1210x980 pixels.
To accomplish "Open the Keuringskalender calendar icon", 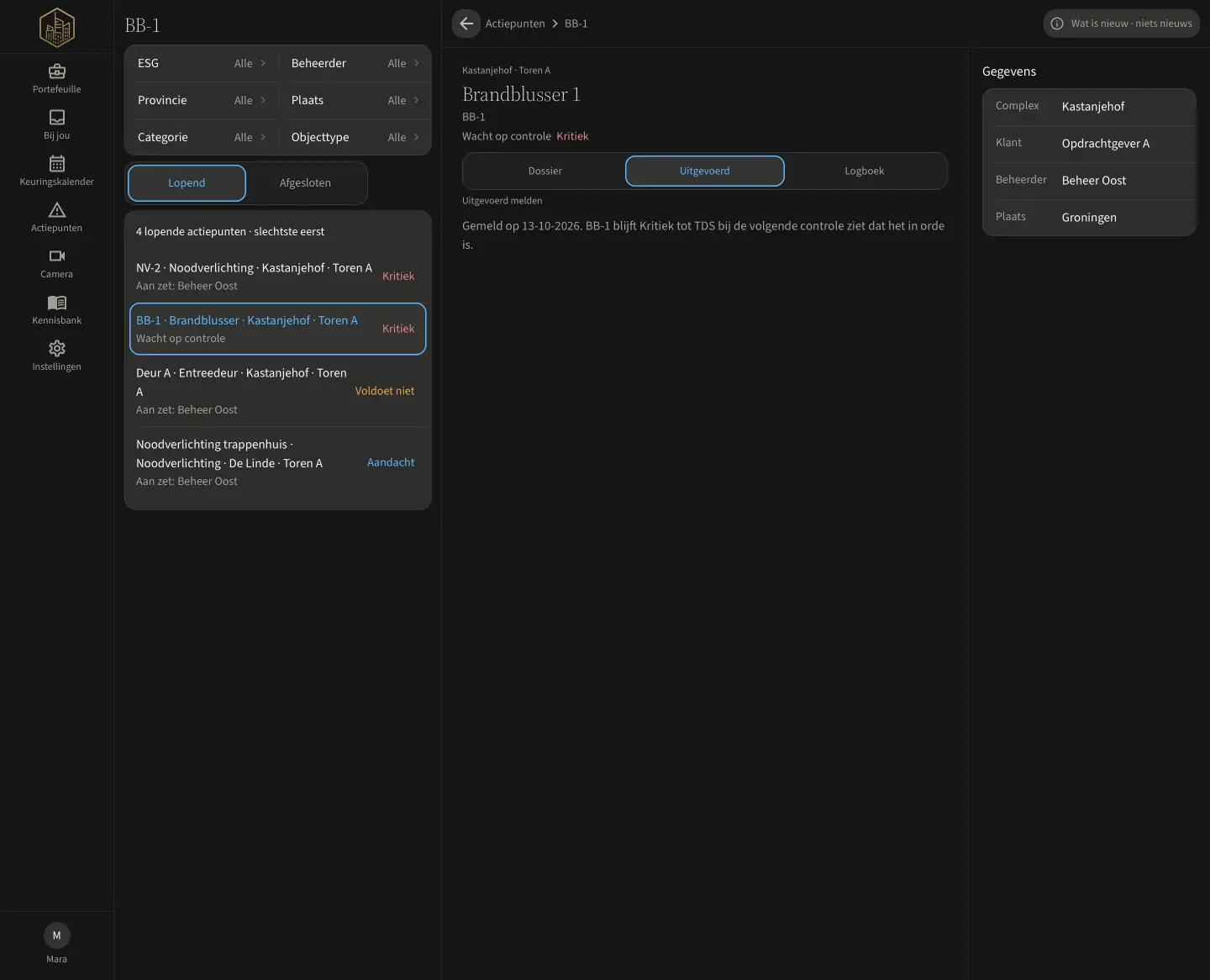I will coord(57,163).
